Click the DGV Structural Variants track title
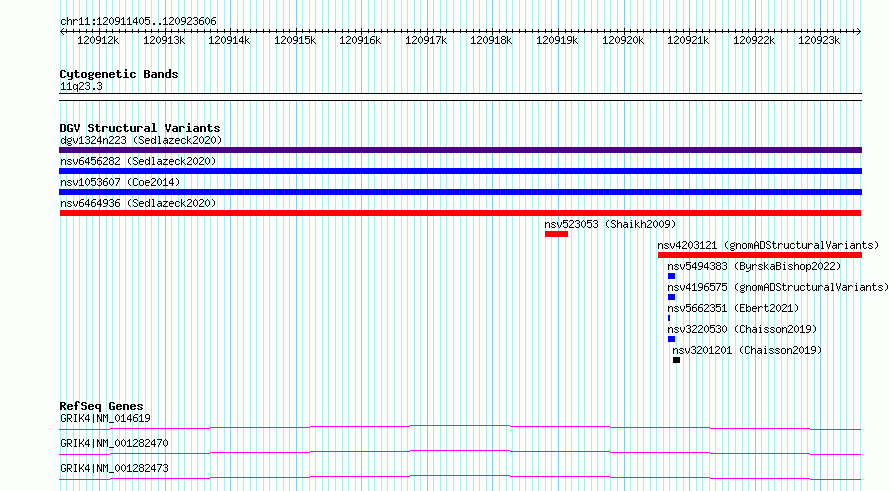This screenshot has width=890, height=491. point(140,128)
